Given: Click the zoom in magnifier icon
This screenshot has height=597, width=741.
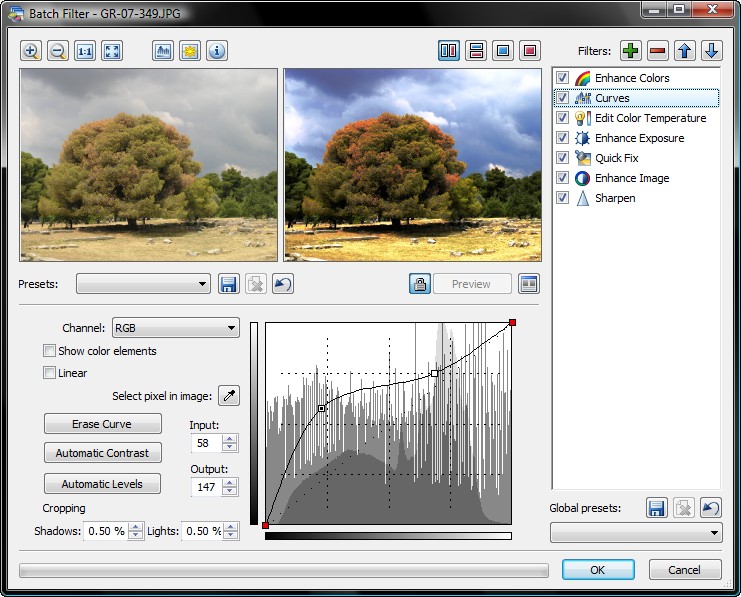Looking at the screenshot, I should [x=31, y=51].
